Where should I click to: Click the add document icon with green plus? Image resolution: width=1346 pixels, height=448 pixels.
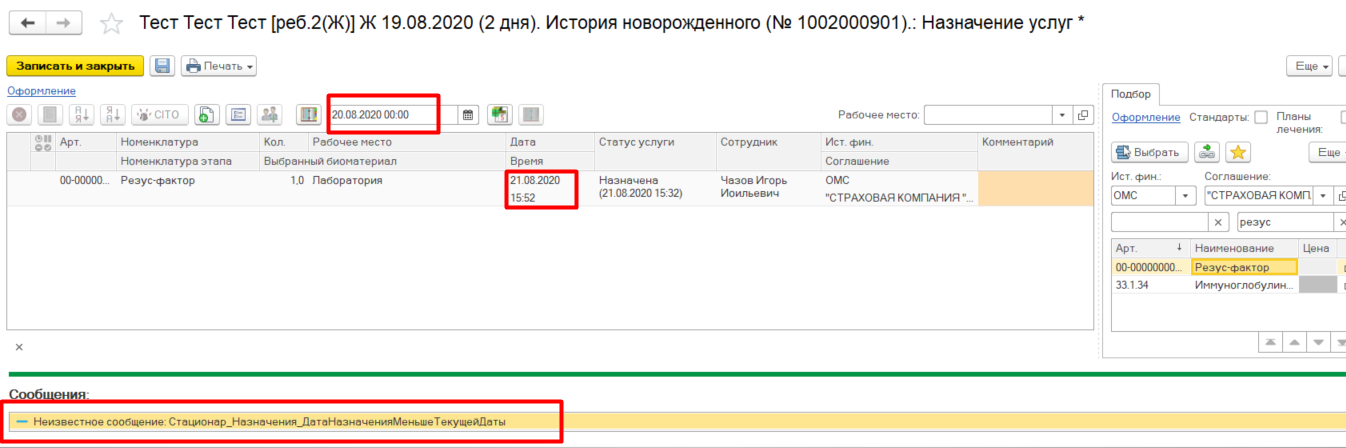[x=206, y=115]
